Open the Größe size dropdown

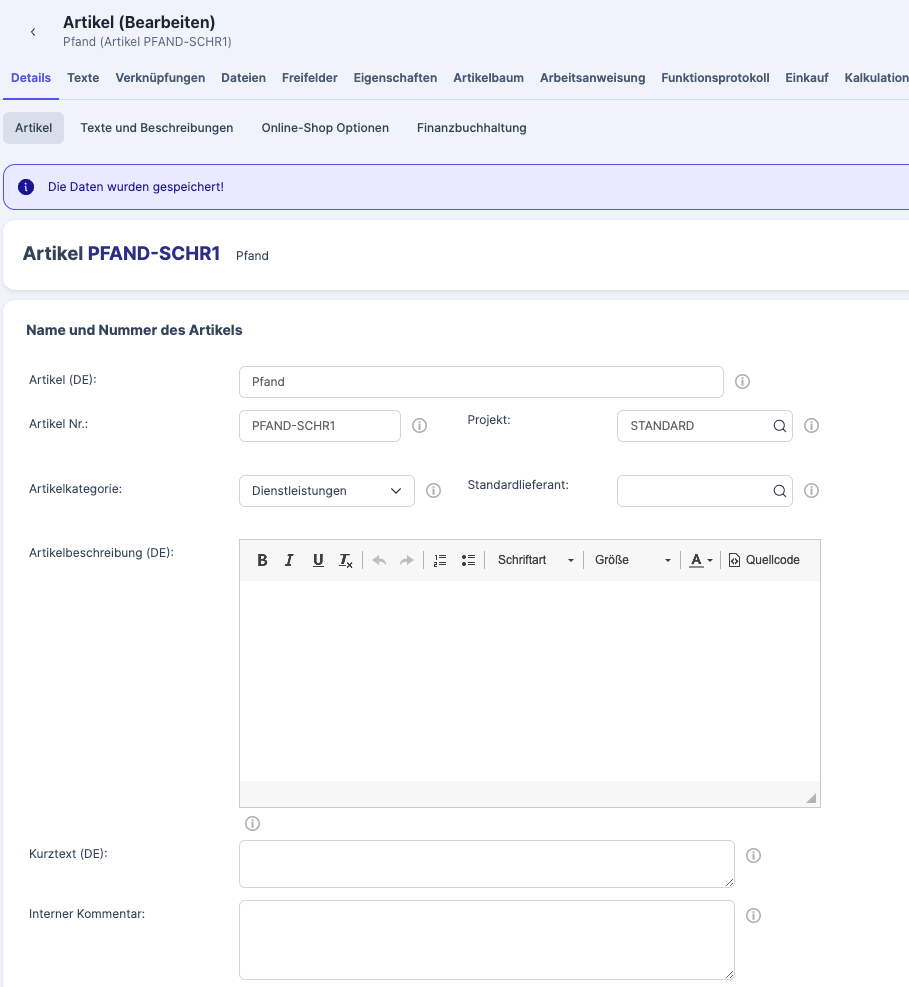tap(632, 560)
